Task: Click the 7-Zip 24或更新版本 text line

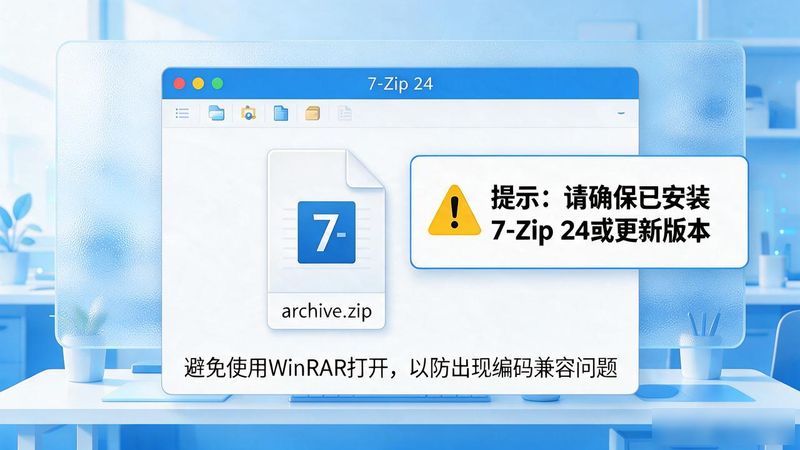Action: 601,231
